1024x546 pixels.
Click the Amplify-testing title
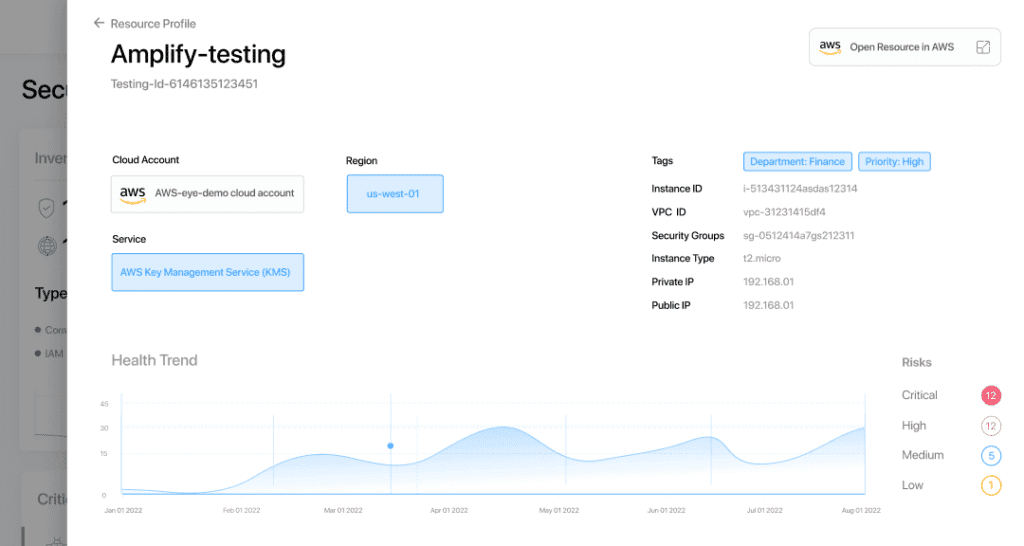coord(198,54)
